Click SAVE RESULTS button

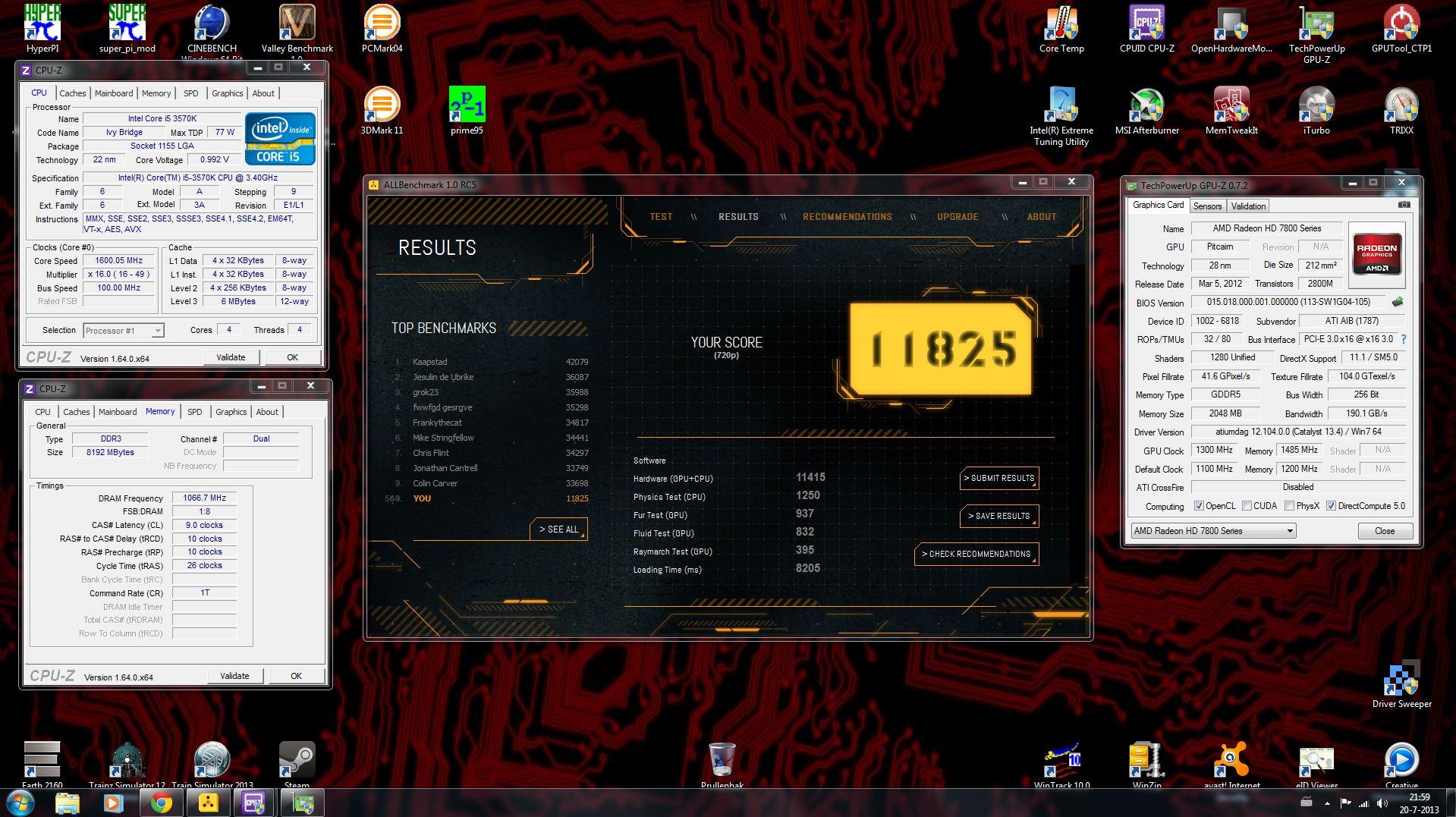[x=999, y=516]
